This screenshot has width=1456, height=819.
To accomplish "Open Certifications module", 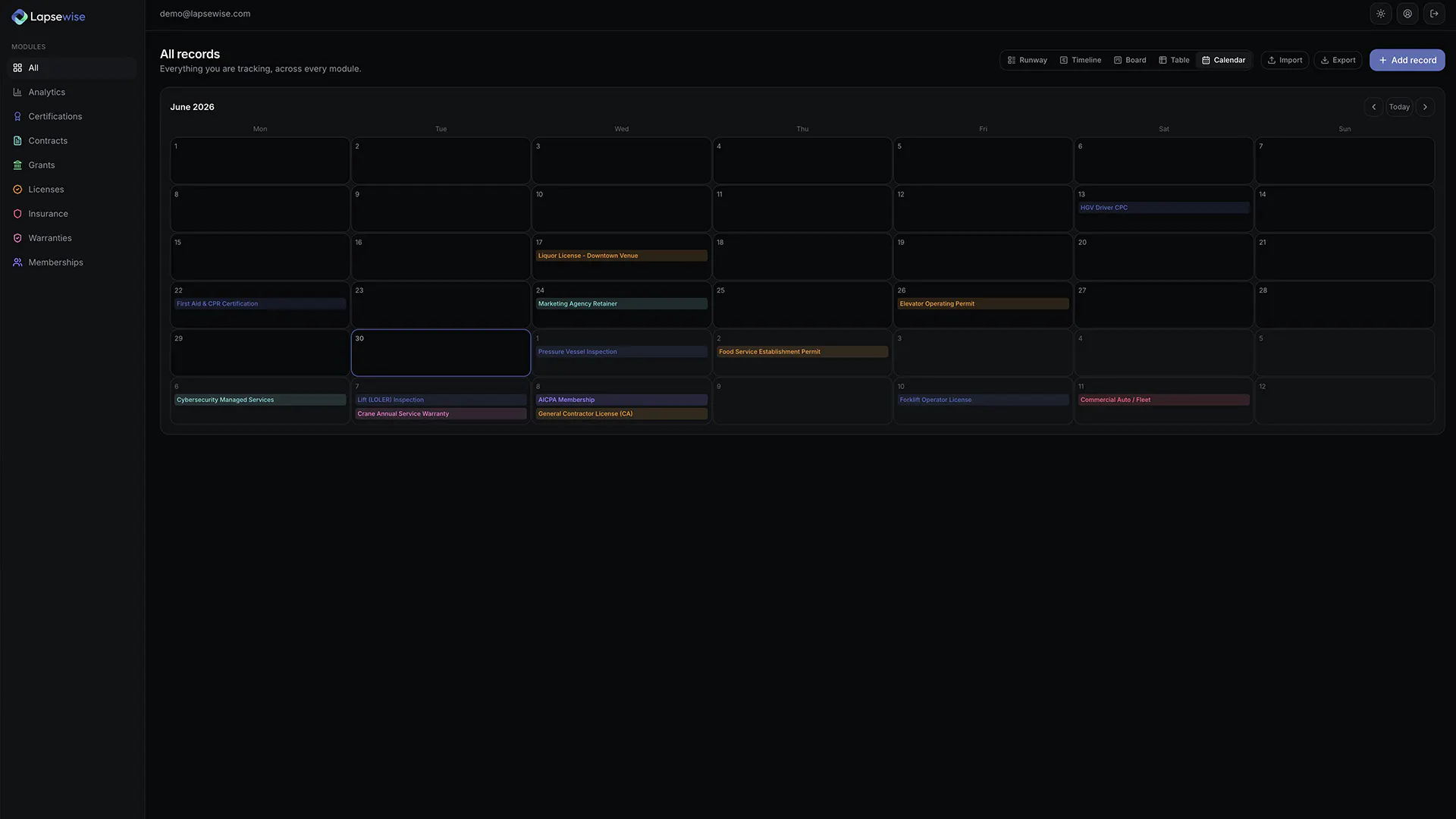I will tap(72, 116).
